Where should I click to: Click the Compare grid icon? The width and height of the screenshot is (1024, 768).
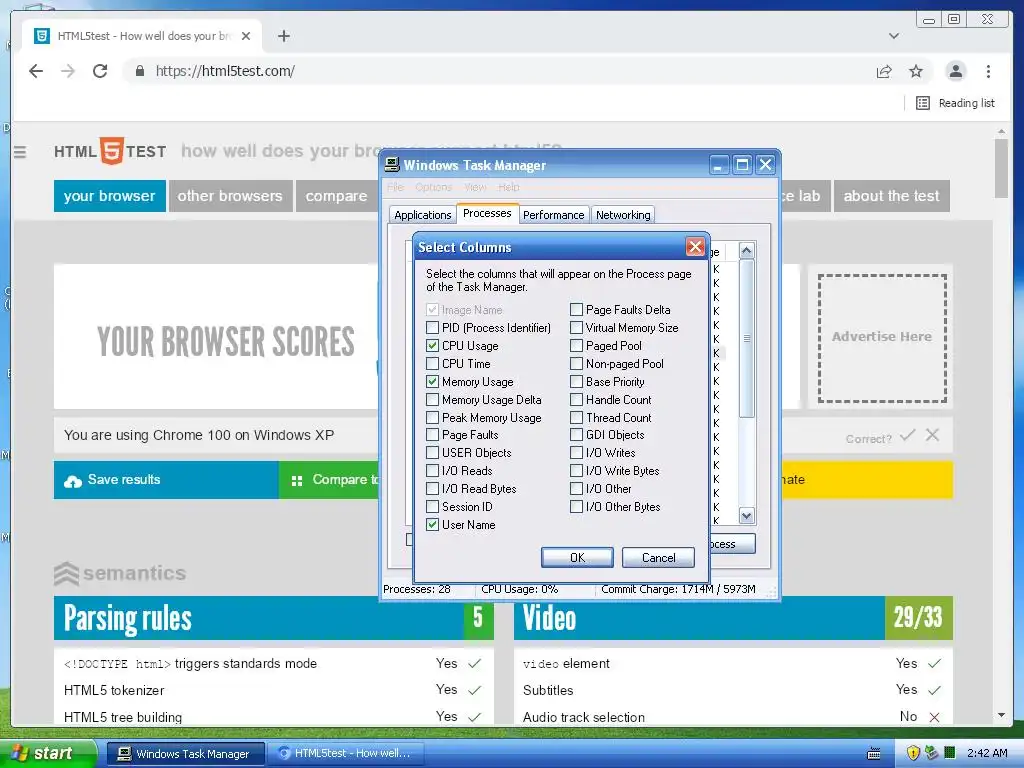[x=296, y=481]
